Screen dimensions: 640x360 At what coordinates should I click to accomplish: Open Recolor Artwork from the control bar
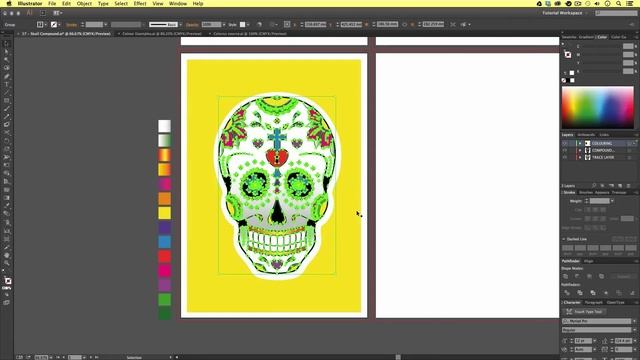(x=259, y=24)
